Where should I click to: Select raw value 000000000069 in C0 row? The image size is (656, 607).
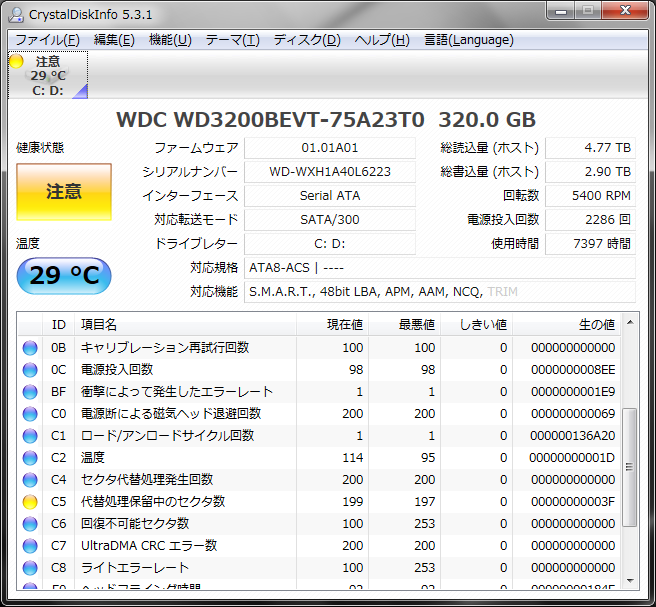point(573,414)
